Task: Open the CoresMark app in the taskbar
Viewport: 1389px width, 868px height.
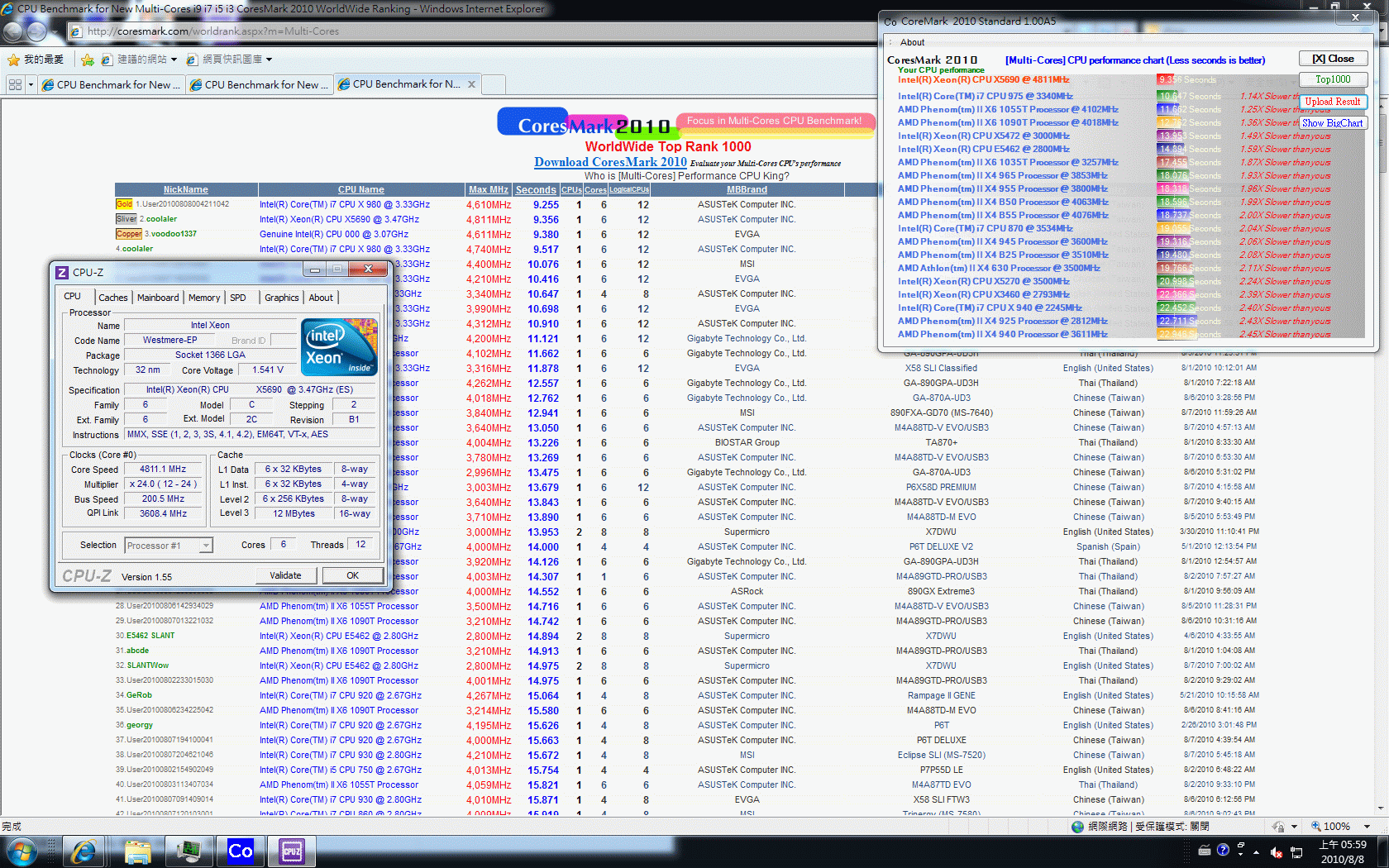Action: point(240,851)
